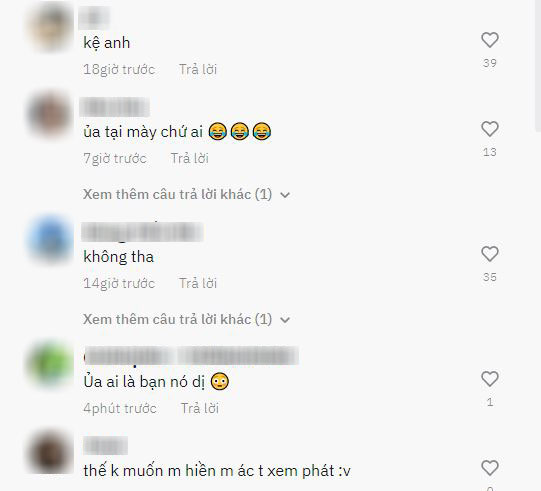
Task: Open green avatar of the "Ủa ai là bạn nó dị" commenter
Action: tap(50, 364)
